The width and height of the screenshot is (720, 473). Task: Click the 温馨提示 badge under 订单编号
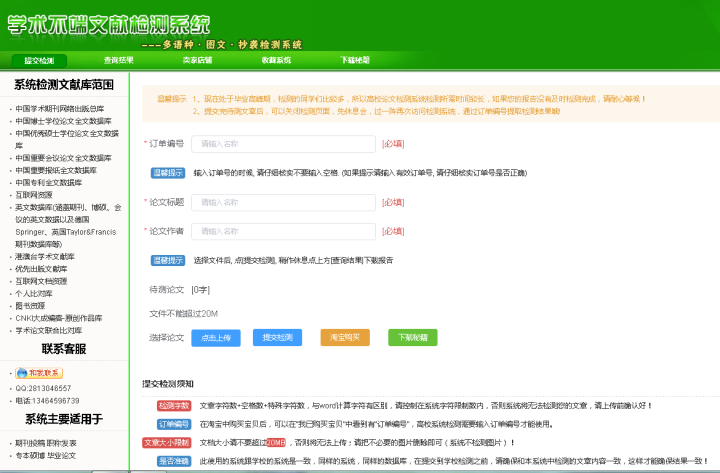(x=168, y=173)
